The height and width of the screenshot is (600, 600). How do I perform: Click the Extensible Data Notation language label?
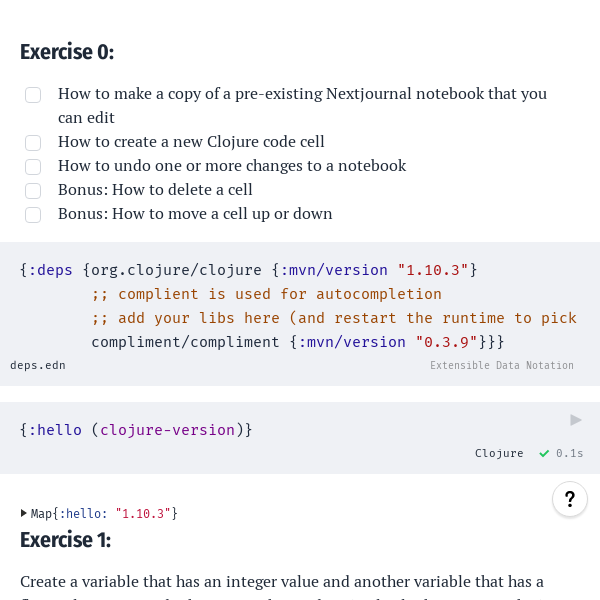[502, 366]
